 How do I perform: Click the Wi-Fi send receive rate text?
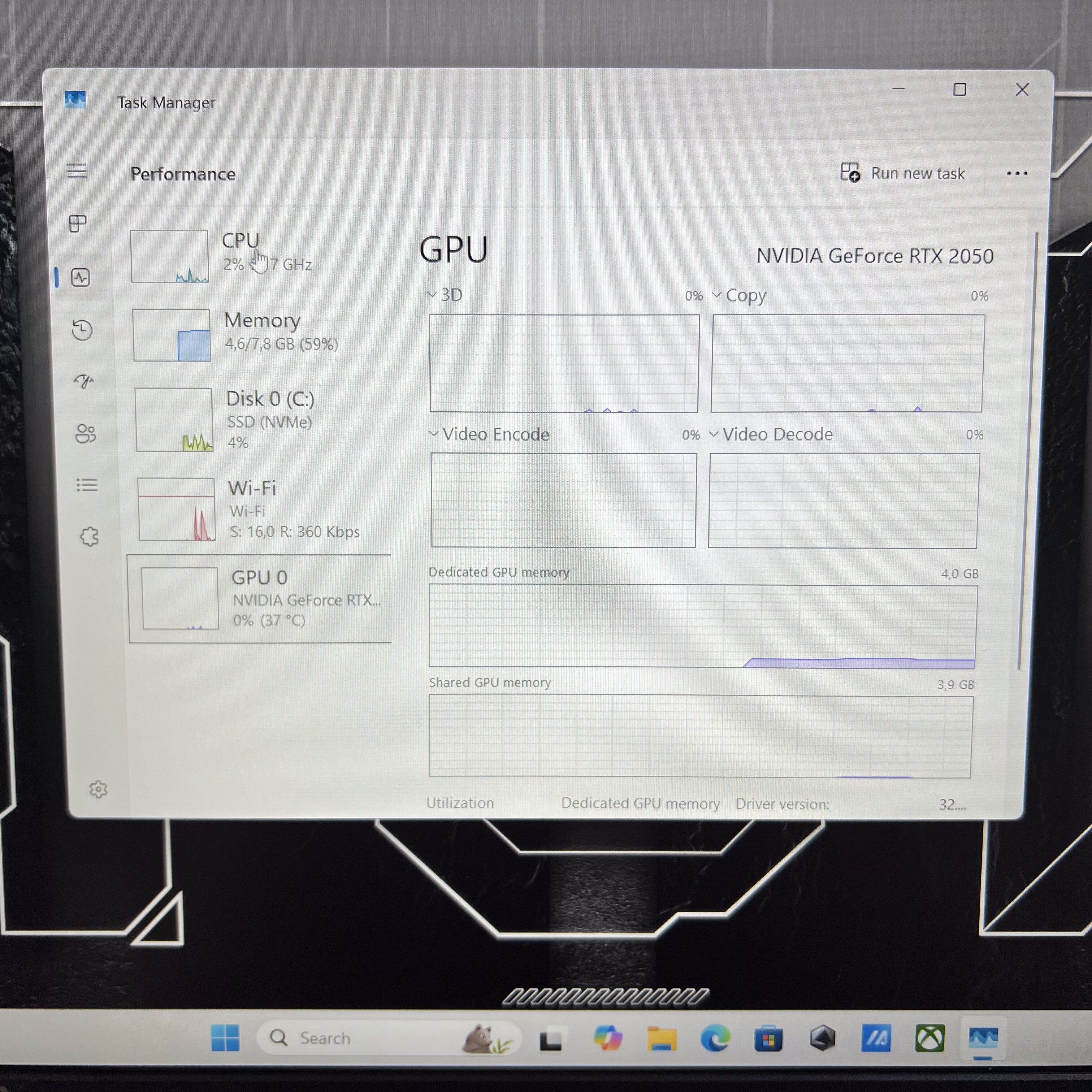coord(294,532)
